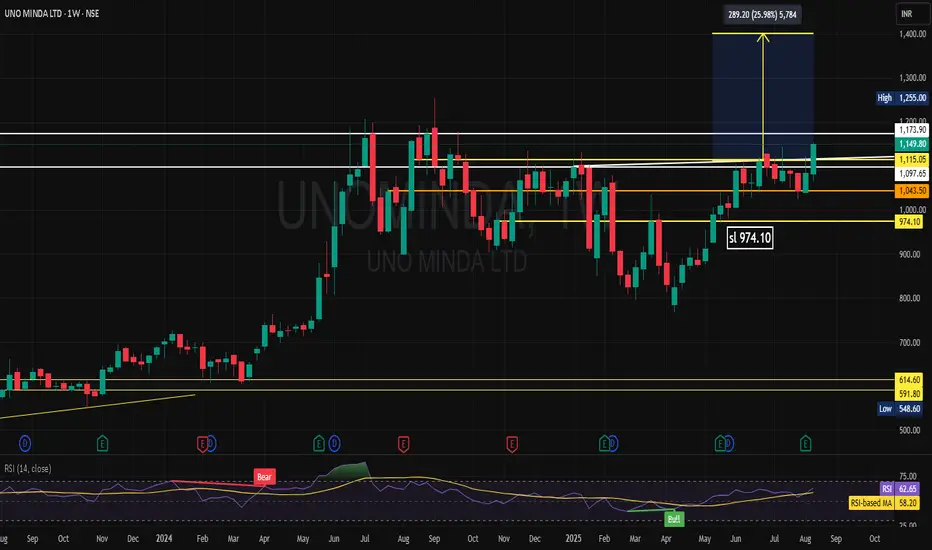Click the 1,400.00 price scale value
Image resolution: width=932 pixels, height=550 pixels.
pos(912,34)
